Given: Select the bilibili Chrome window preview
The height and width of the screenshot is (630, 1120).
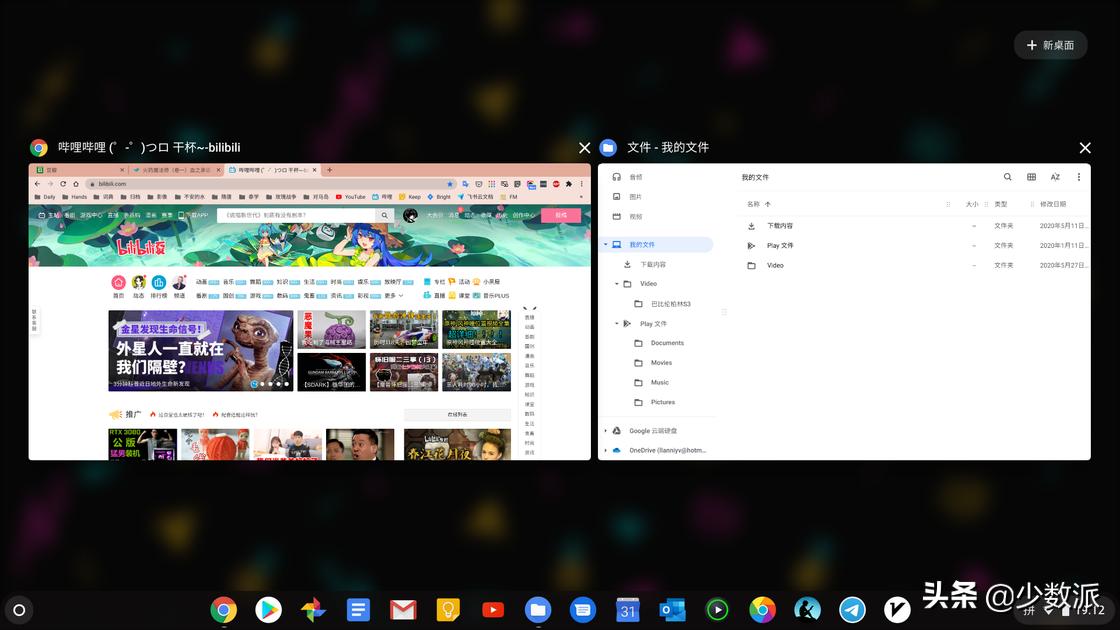Looking at the screenshot, I should coord(309,311).
